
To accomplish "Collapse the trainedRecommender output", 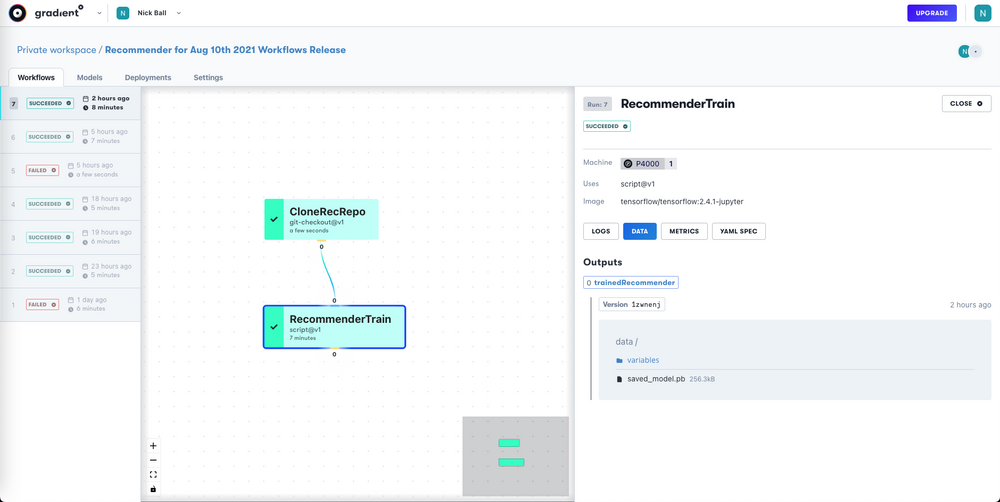I will [631, 282].
